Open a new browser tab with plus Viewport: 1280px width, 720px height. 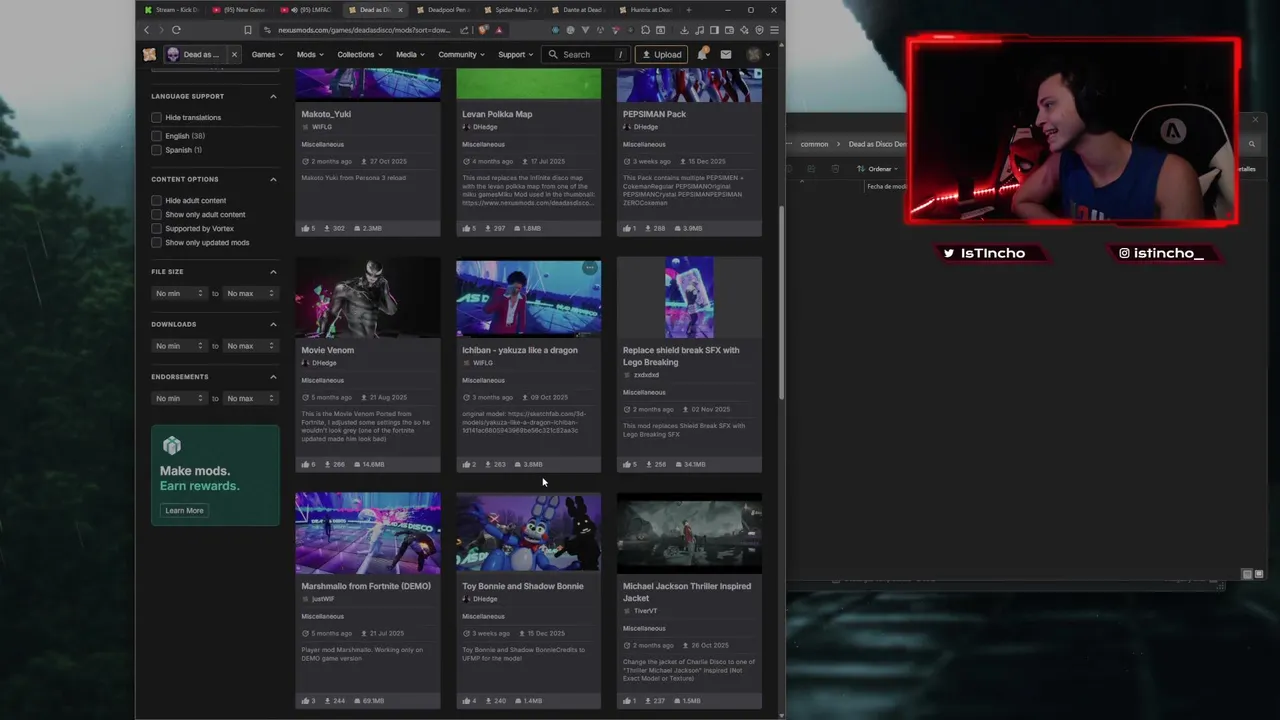click(x=688, y=10)
